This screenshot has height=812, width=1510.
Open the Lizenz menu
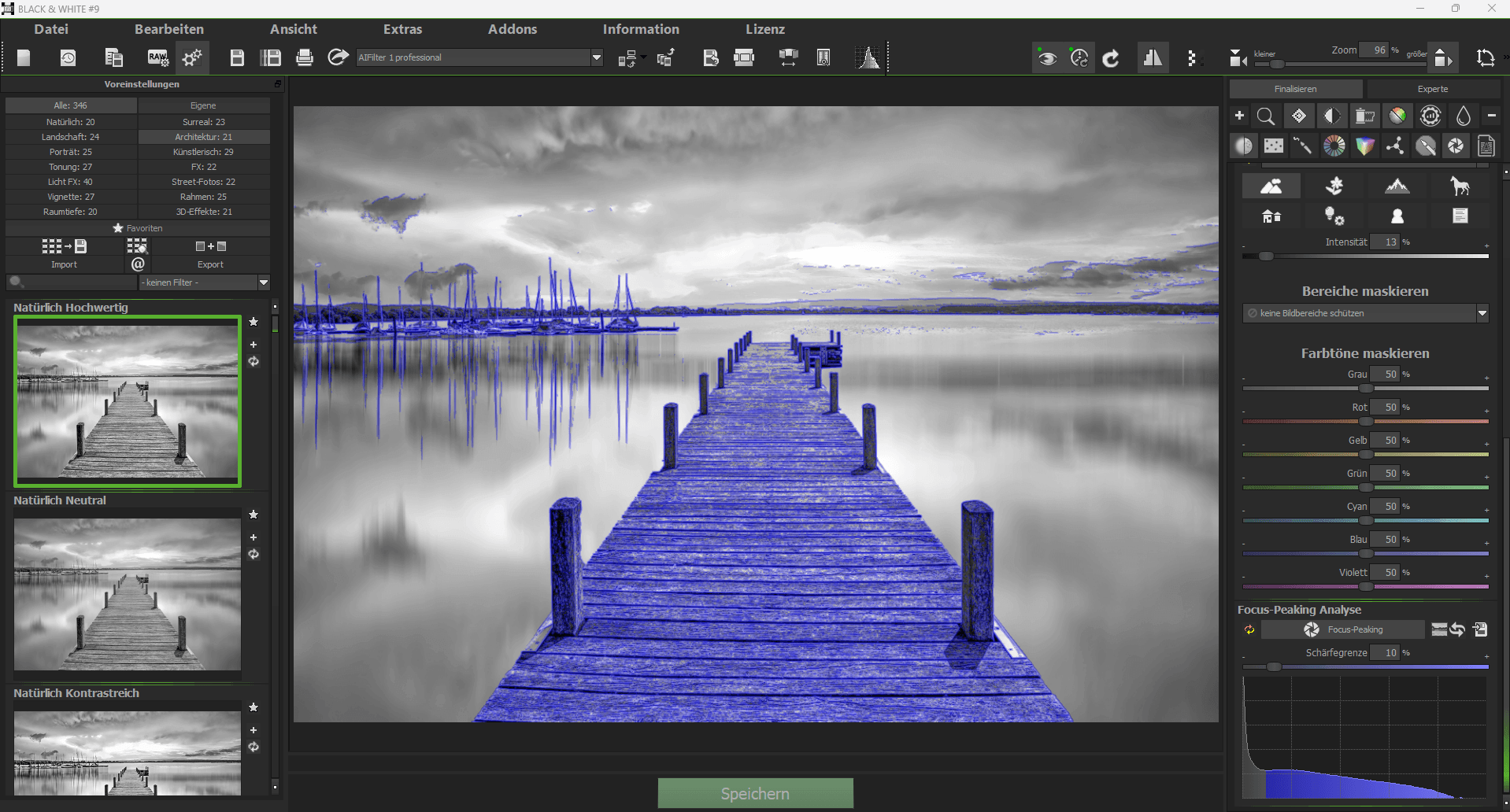click(765, 29)
